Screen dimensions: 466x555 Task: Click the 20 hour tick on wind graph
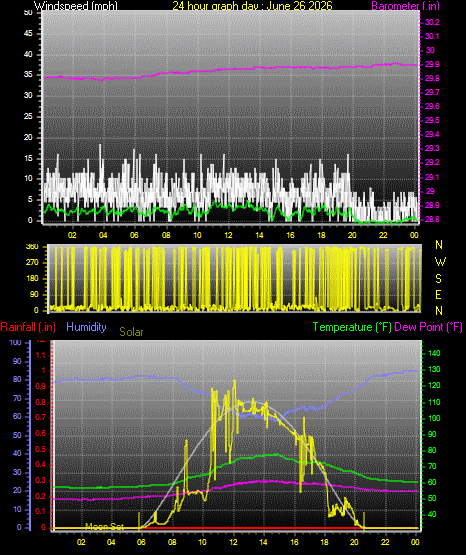tap(352, 235)
